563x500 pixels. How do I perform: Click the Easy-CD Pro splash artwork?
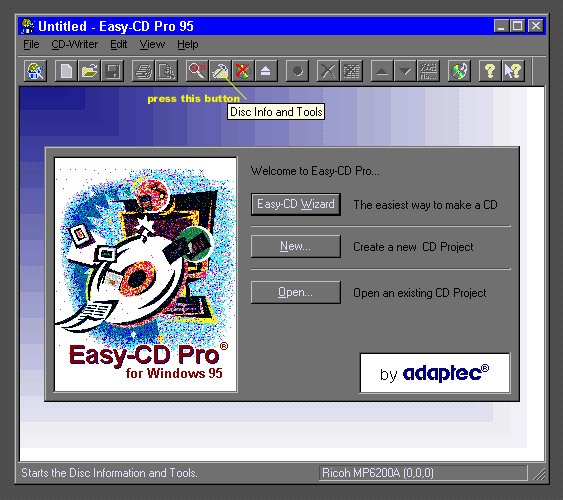point(145,275)
